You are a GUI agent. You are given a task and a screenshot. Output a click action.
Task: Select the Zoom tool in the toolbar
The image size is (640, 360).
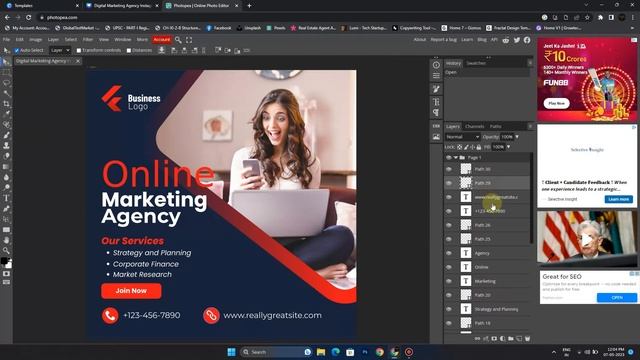[x=6, y=251]
